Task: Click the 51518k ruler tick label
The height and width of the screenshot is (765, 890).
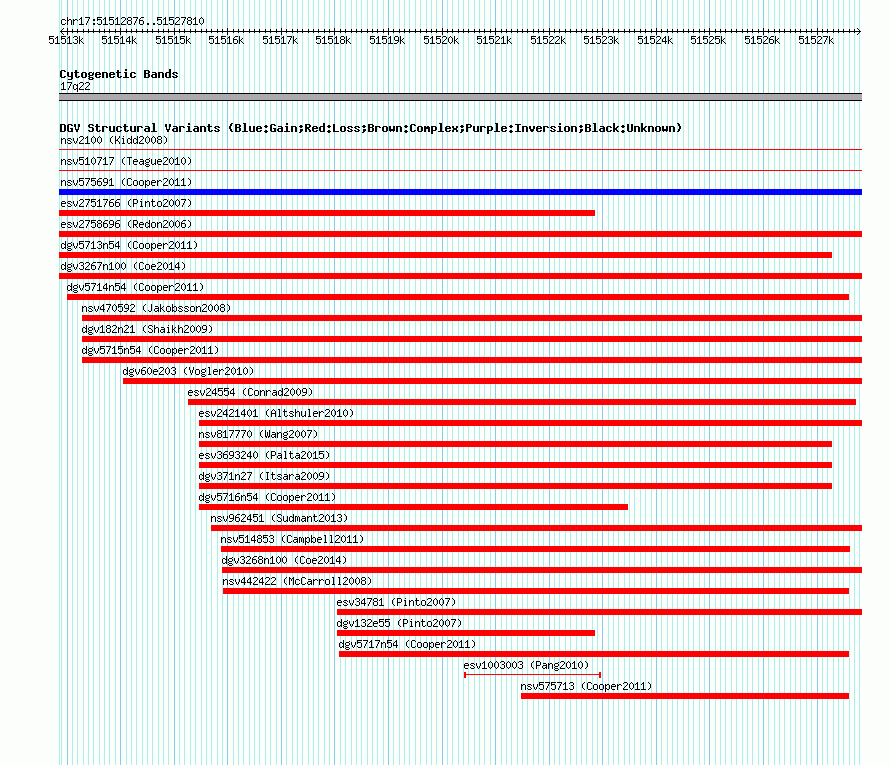Action: pyautogui.click(x=333, y=40)
